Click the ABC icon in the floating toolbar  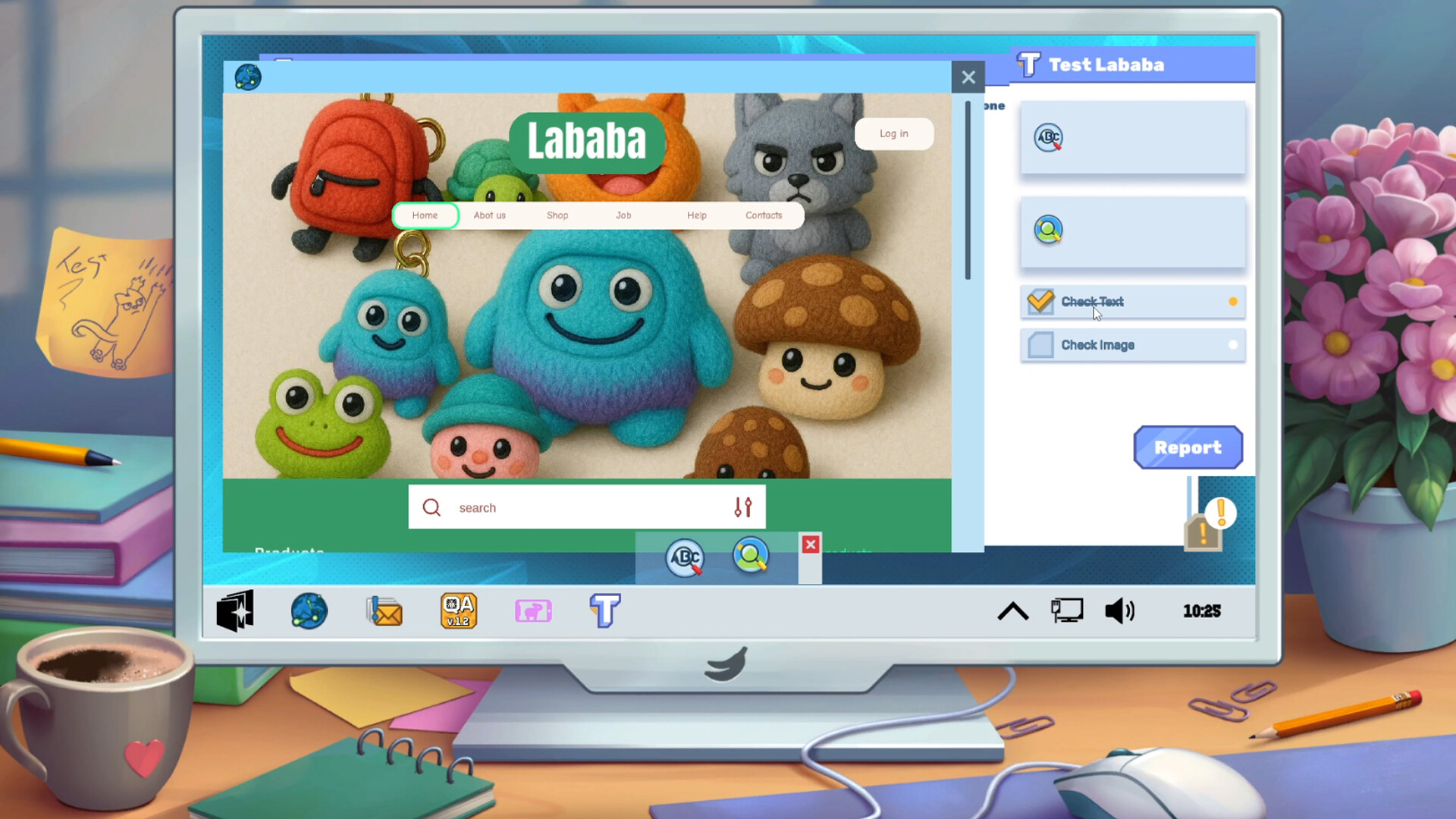[x=685, y=557]
